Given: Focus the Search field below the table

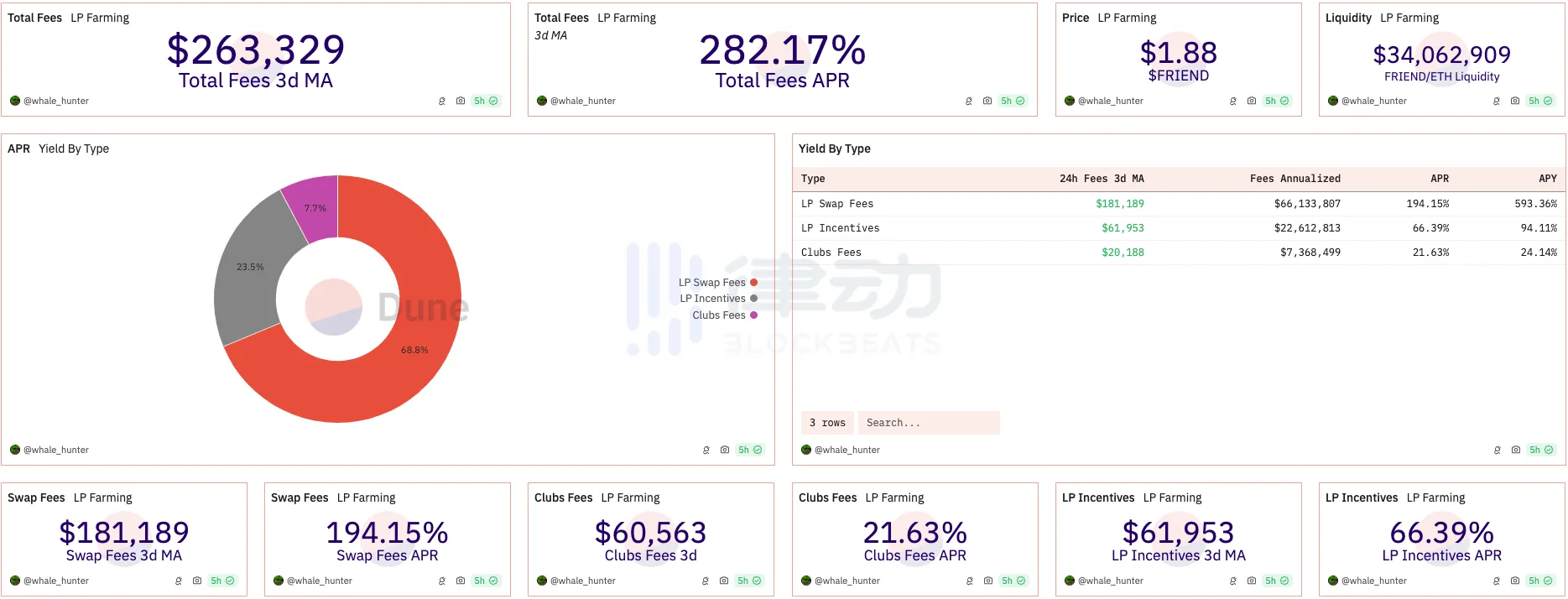Looking at the screenshot, I should pos(928,423).
